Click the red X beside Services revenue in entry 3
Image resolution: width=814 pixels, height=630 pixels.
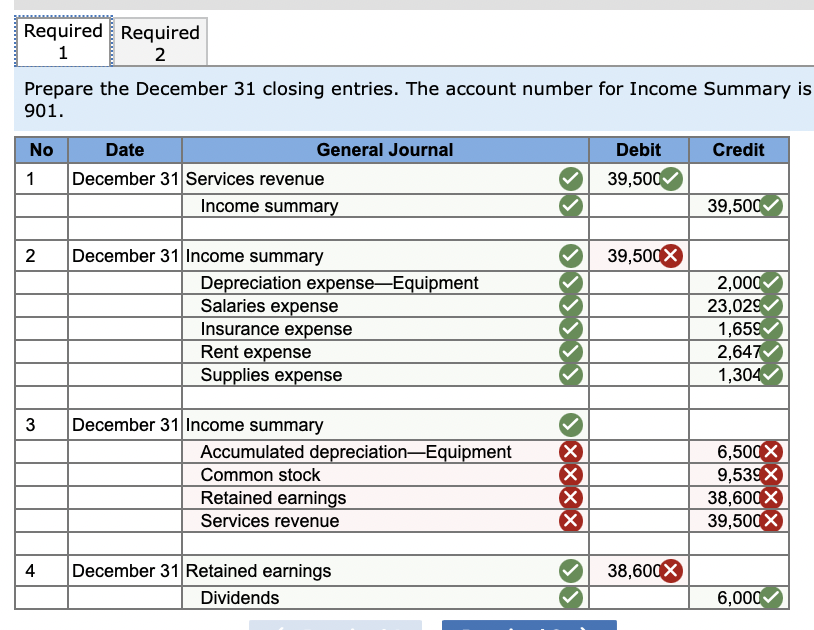(571, 521)
